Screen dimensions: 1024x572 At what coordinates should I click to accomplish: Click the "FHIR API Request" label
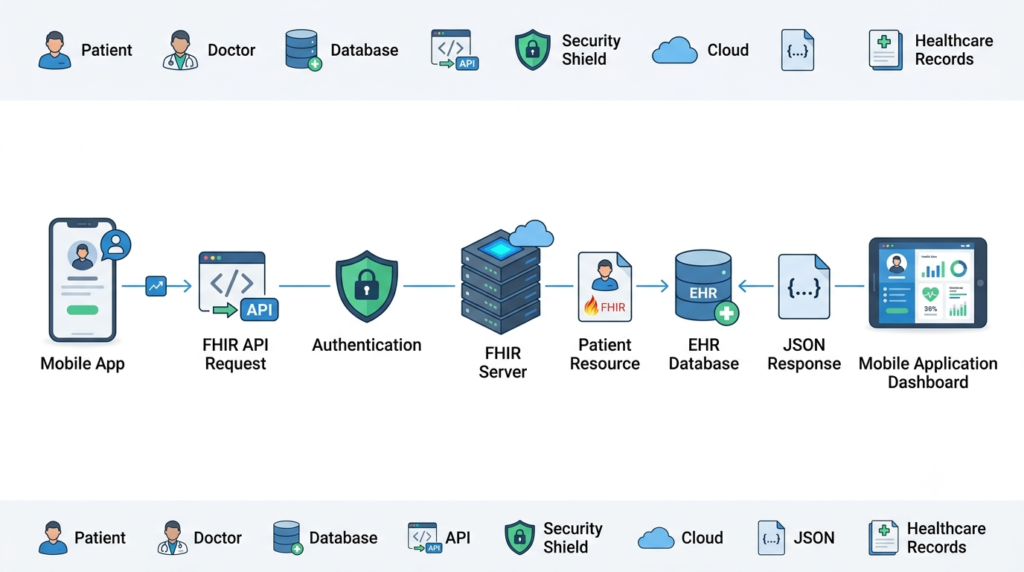pyautogui.click(x=235, y=354)
